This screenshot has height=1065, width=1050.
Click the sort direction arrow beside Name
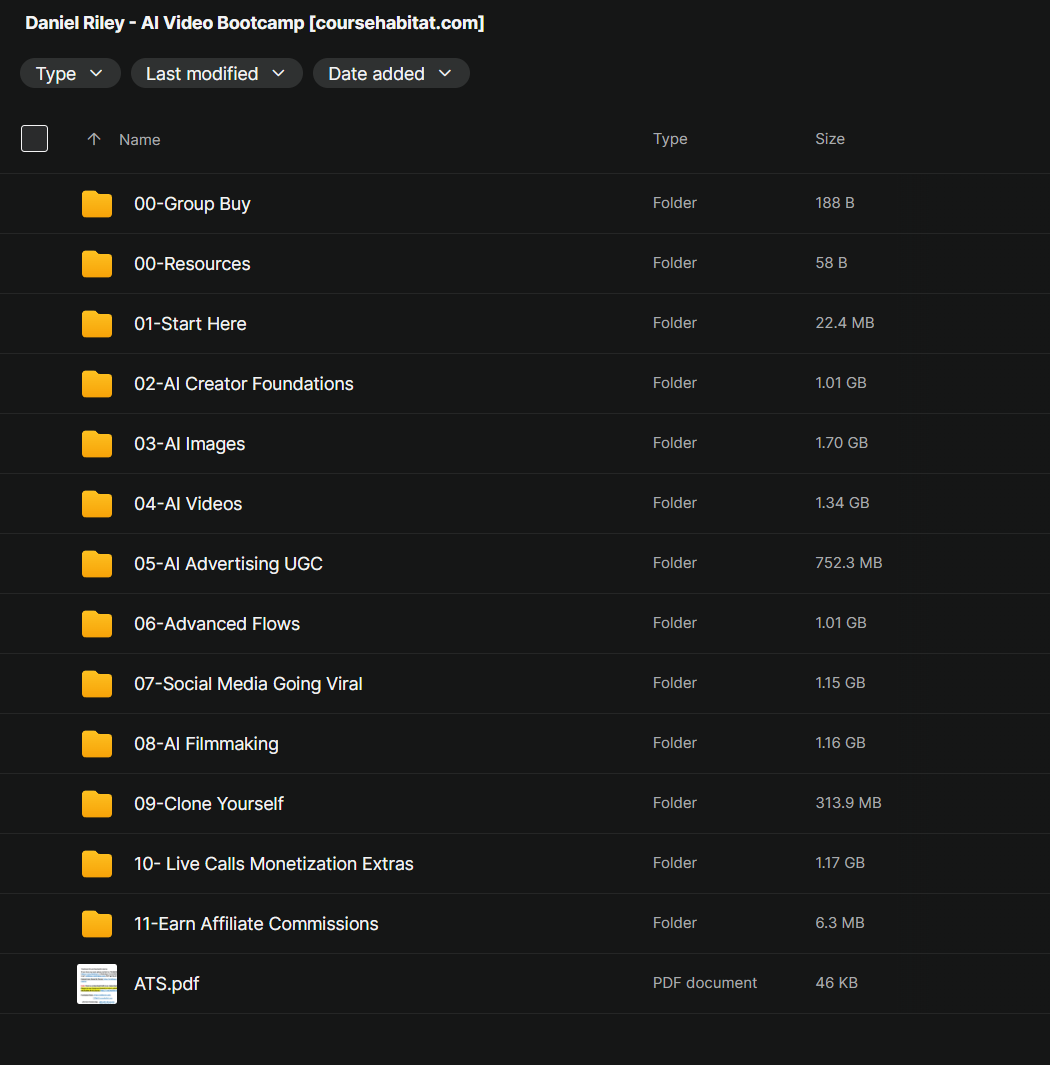[94, 139]
